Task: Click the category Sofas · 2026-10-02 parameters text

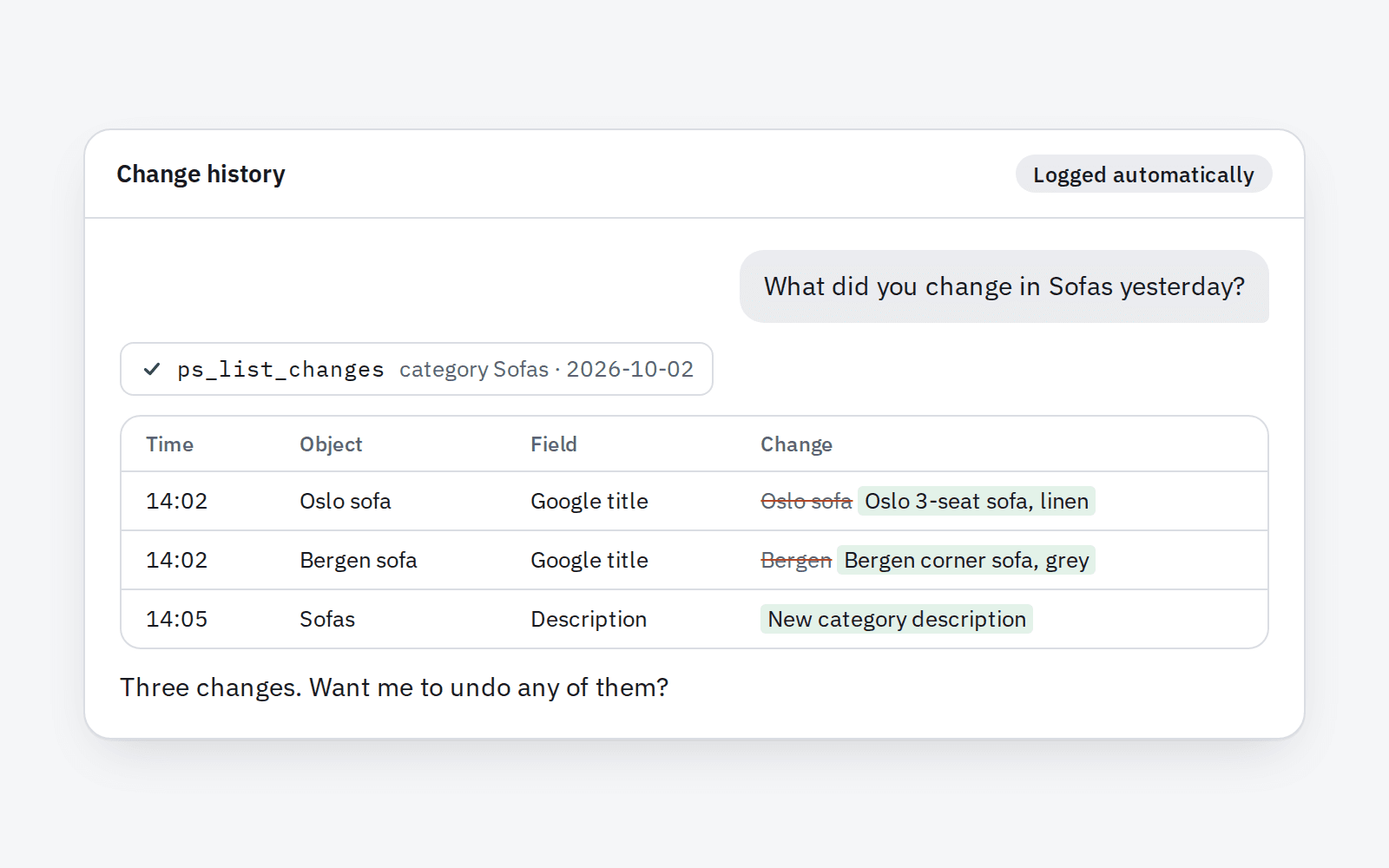Action: coord(546,370)
